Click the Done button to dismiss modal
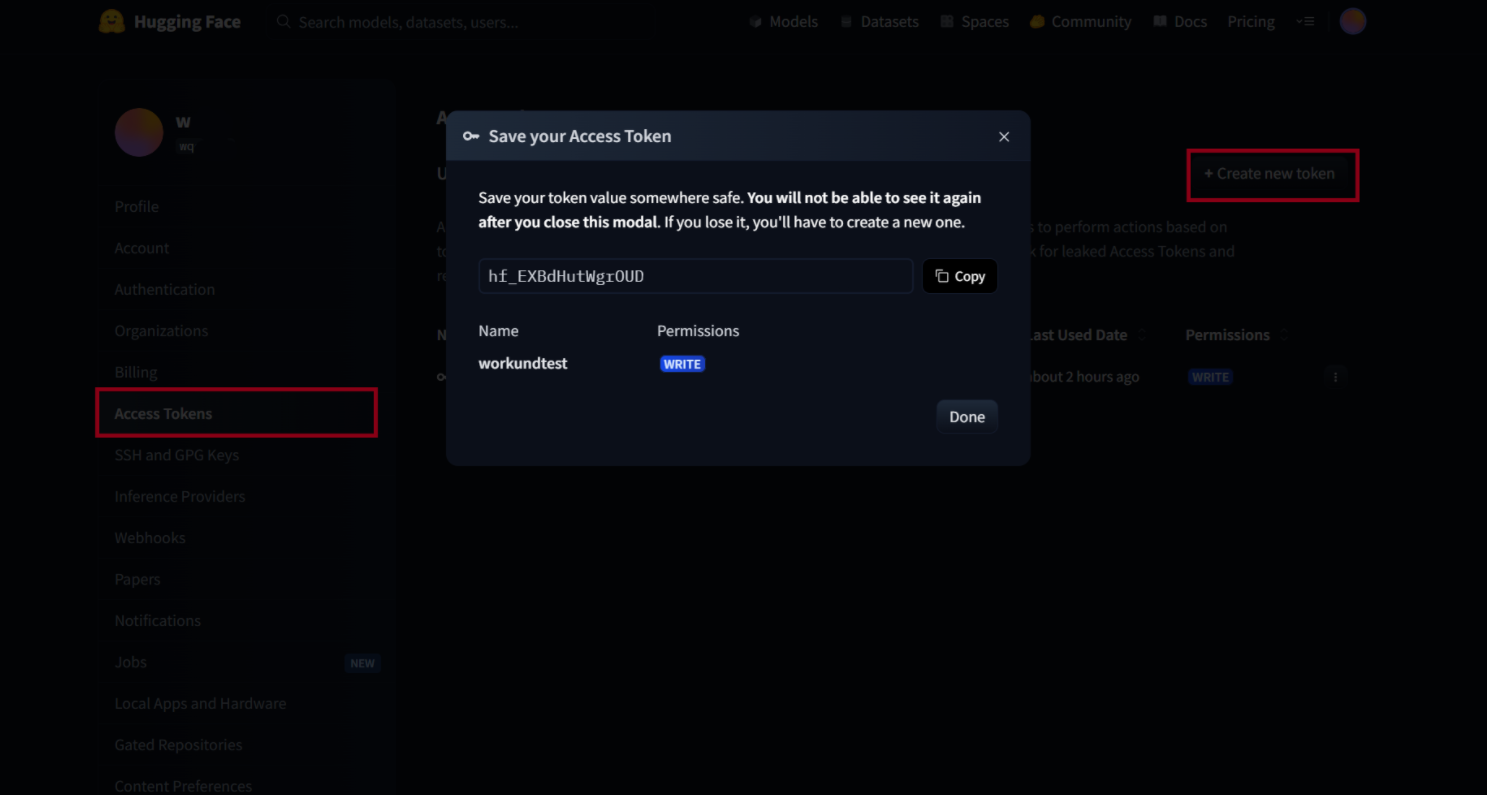This screenshot has width=1487, height=795. pos(966,416)
